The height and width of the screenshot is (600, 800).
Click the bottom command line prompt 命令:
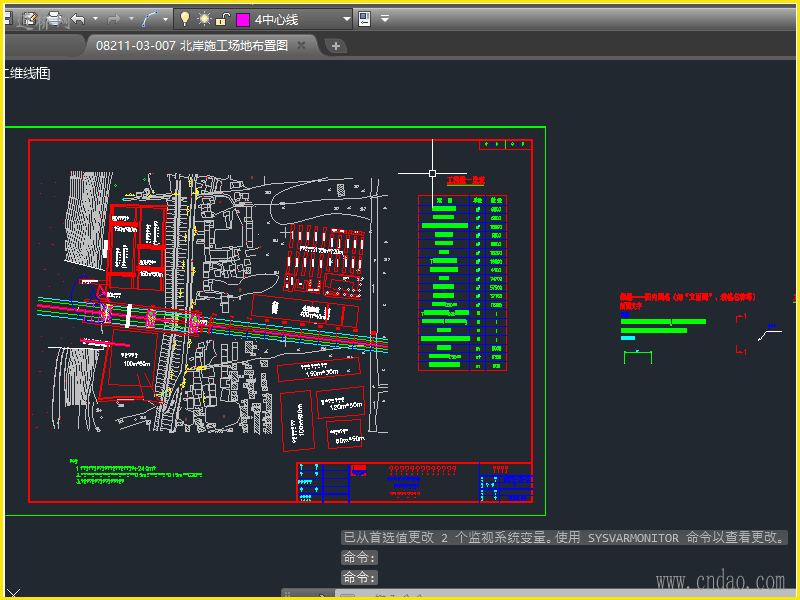click(x=359, y=577)
